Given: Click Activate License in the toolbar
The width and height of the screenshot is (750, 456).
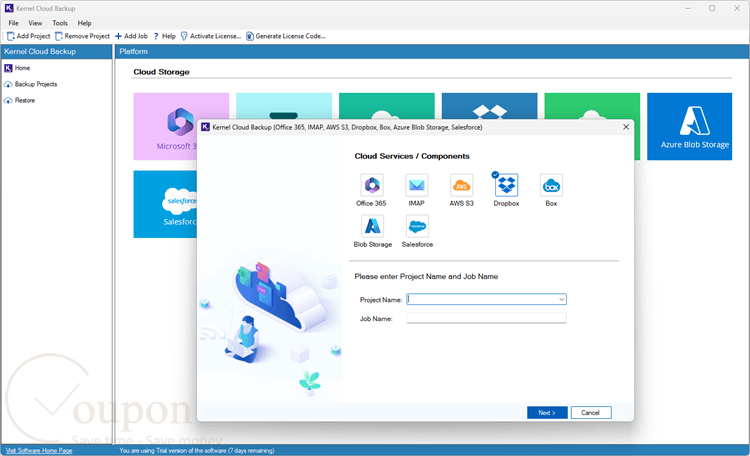Looking at the screenshot, I should coord(211,36).
